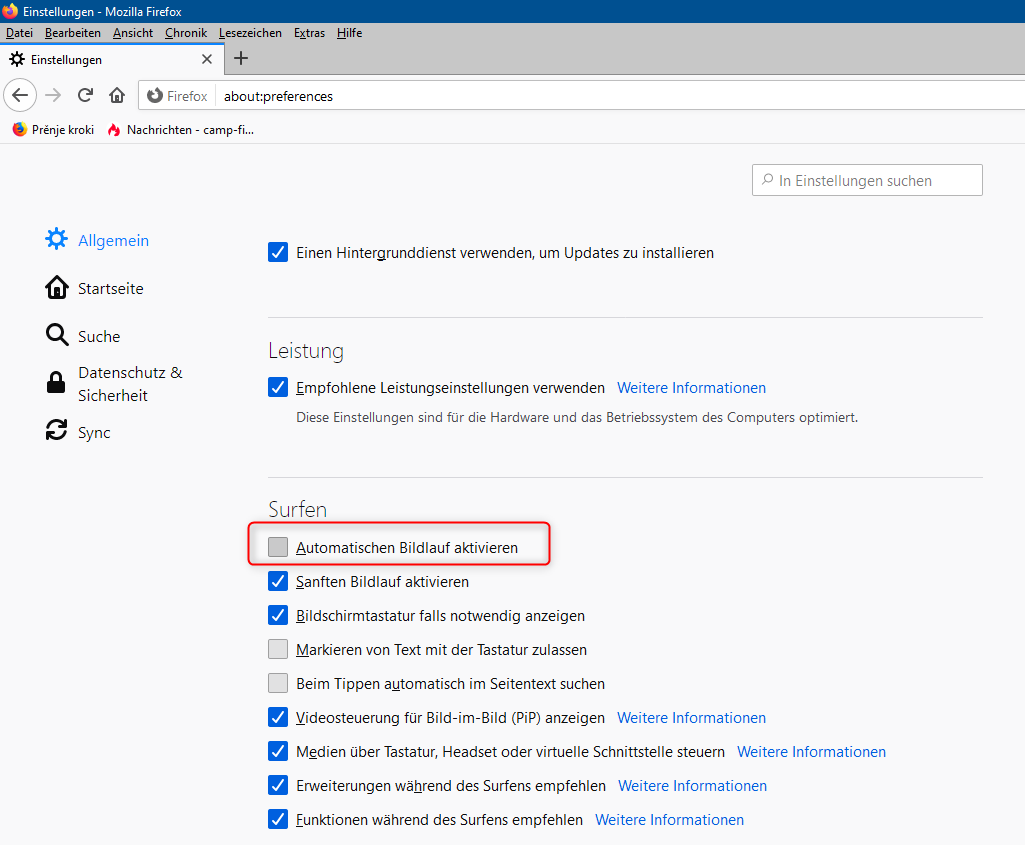The width and height of the screenshot is (1025, 845).
Task: Open the Chronik menu
Action: click(x=186, y=33)
